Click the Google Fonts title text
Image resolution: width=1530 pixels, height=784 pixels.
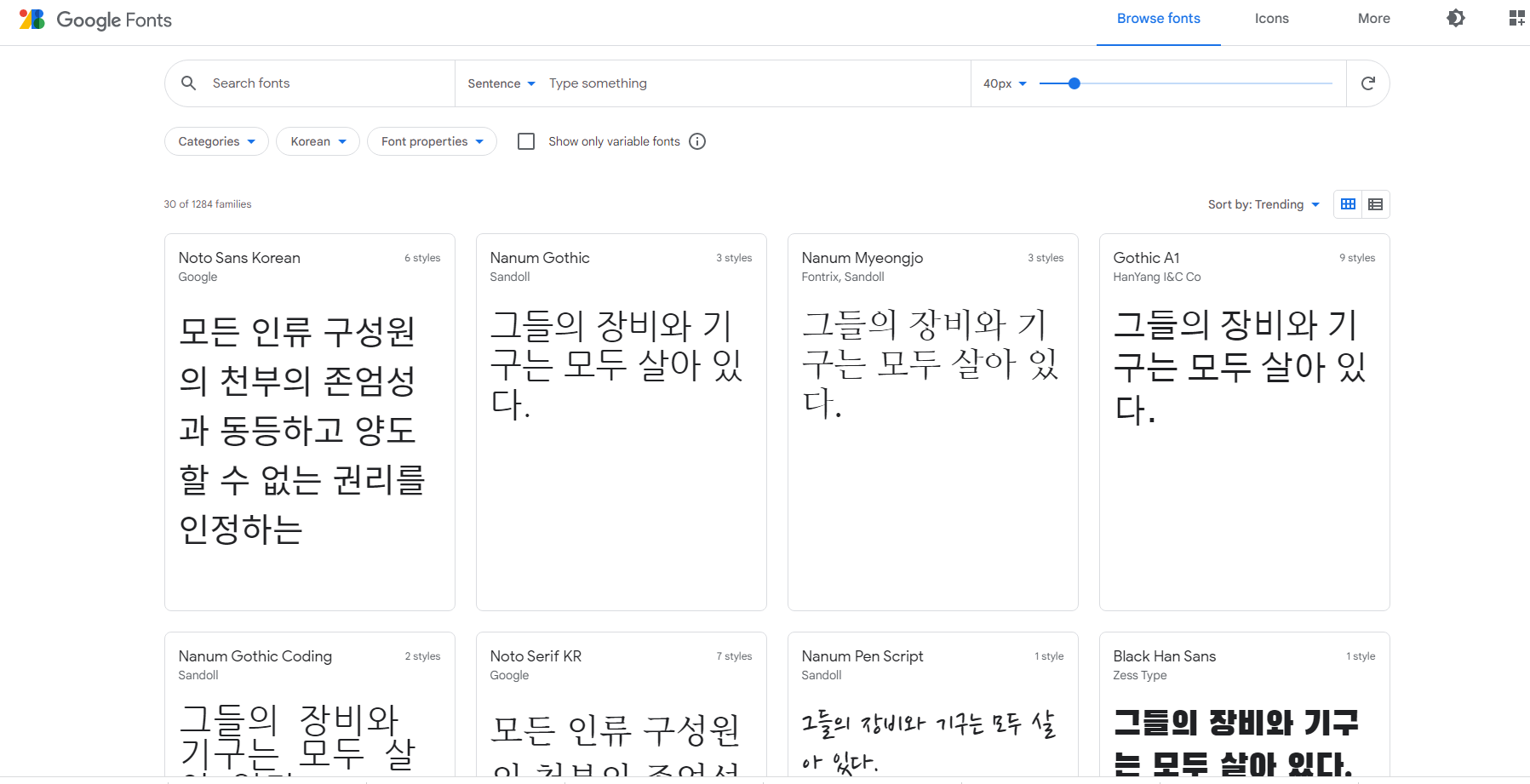coord(114,20)
